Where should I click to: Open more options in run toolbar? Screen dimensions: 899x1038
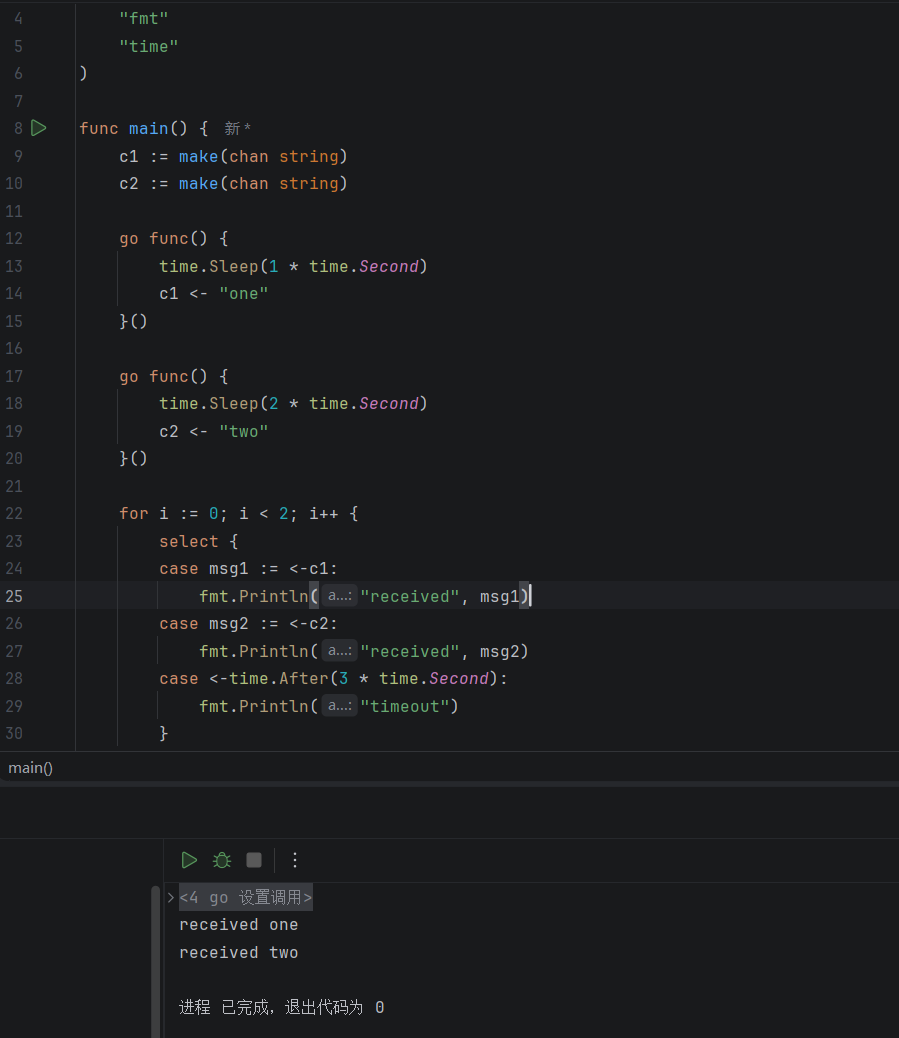coord(295,860)
